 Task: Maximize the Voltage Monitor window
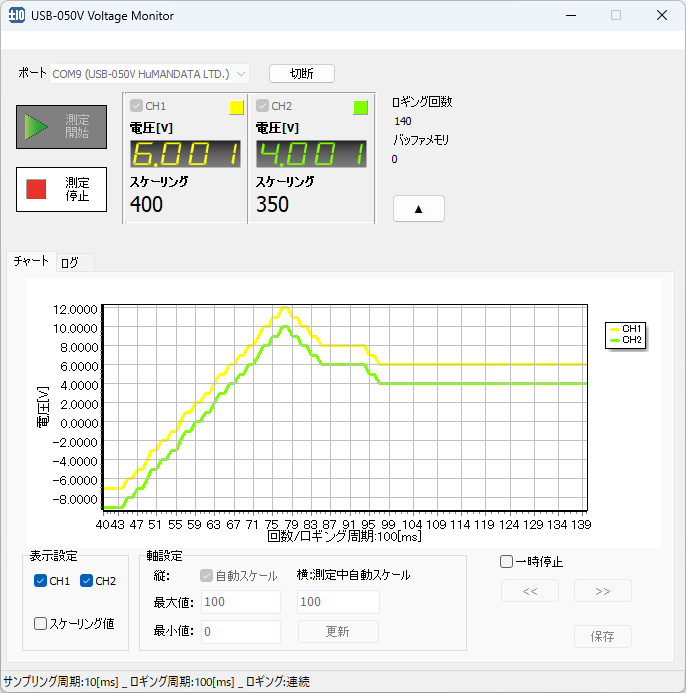tap(616, 16)
